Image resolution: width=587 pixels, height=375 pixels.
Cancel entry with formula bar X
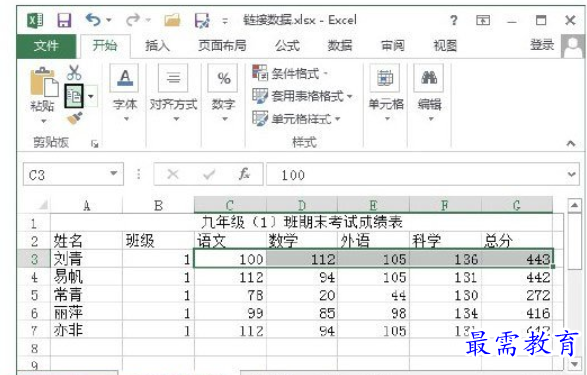pos(173,174)
